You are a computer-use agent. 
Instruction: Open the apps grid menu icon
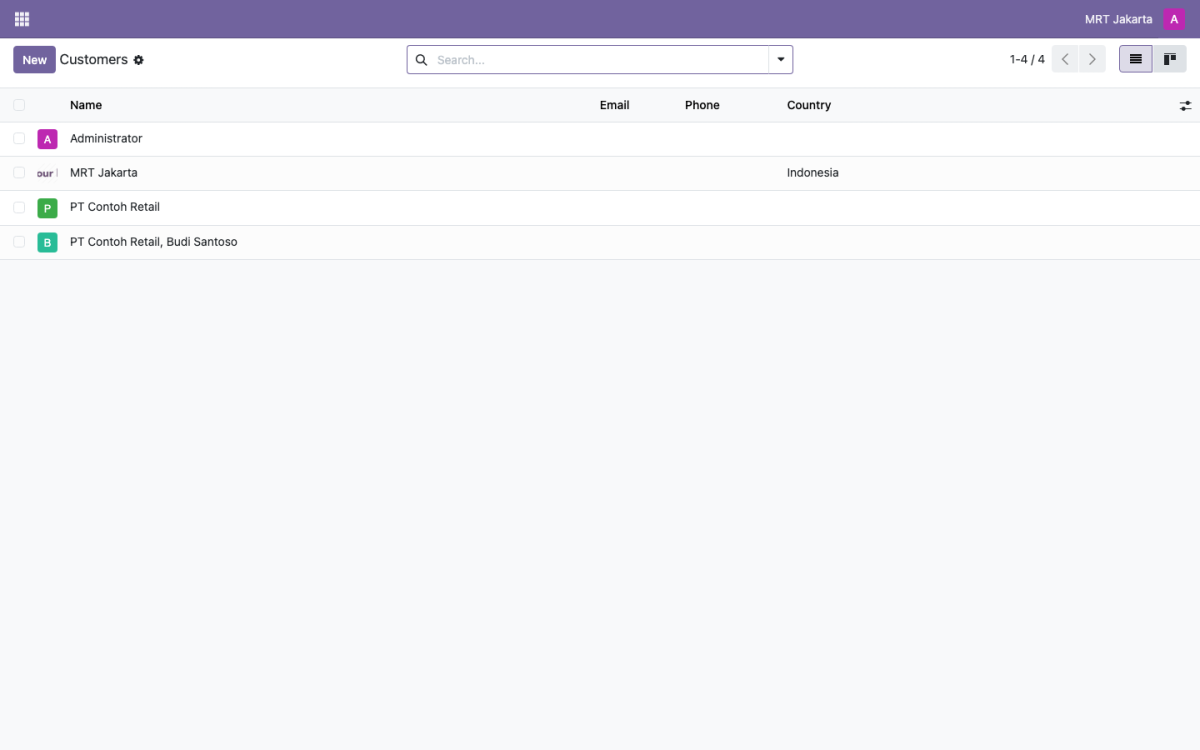22,19
